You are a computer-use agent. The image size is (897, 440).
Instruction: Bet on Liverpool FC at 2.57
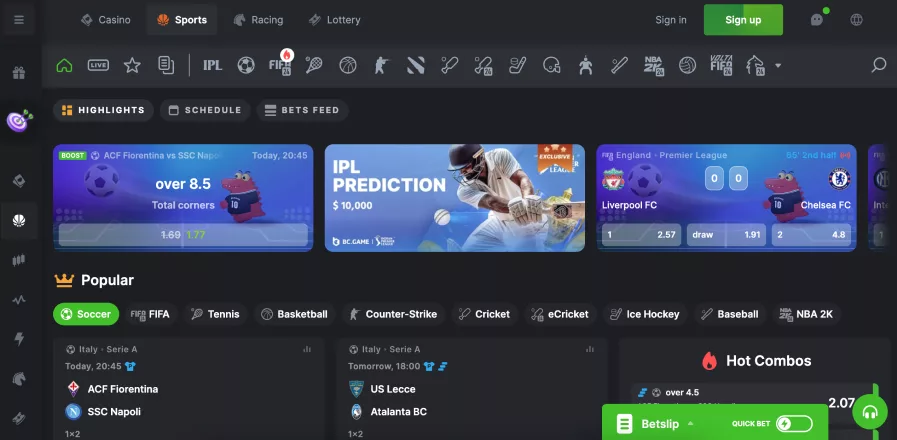(641, 235)
